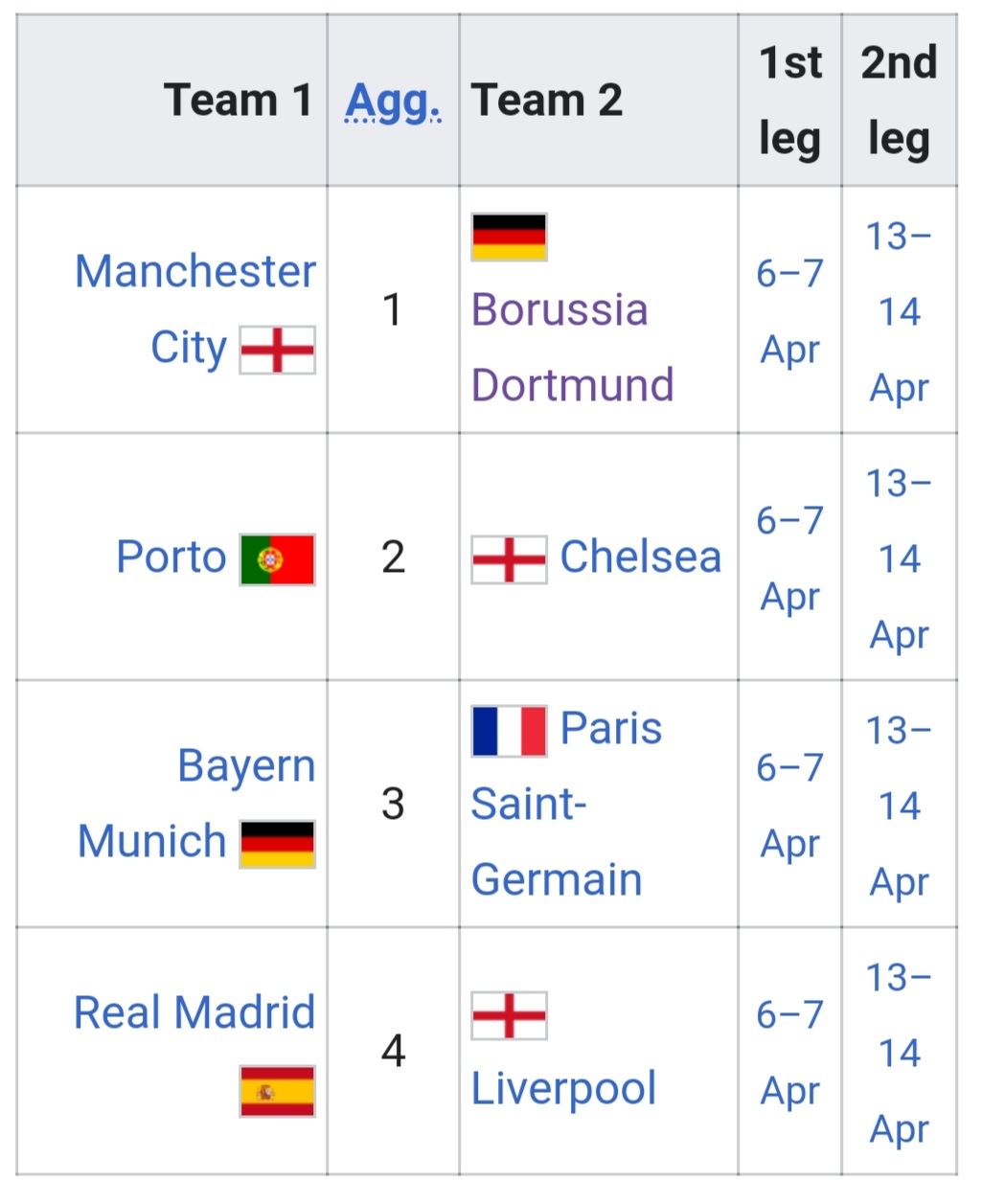
Task: Open the Borussia Dortmund link
Action: pos(573,347)
